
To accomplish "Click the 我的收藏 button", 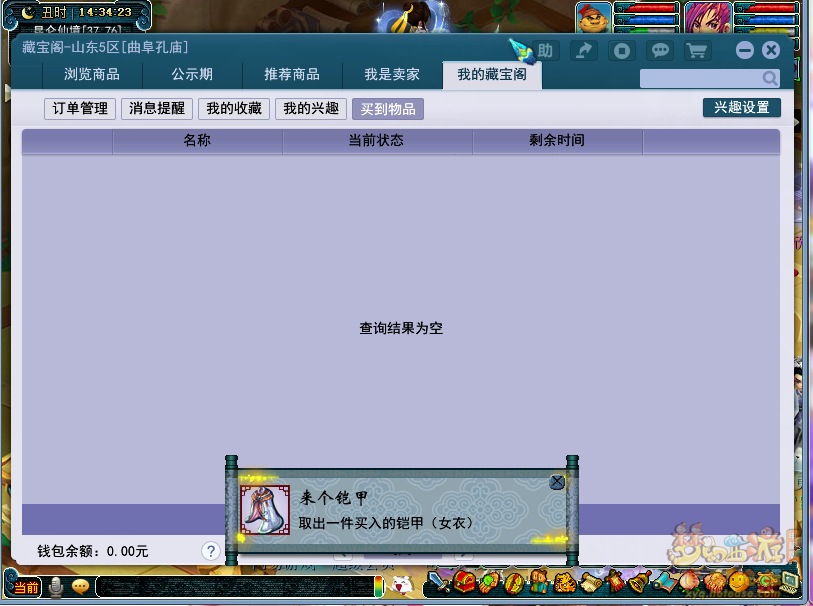I will tap(234, 108).
